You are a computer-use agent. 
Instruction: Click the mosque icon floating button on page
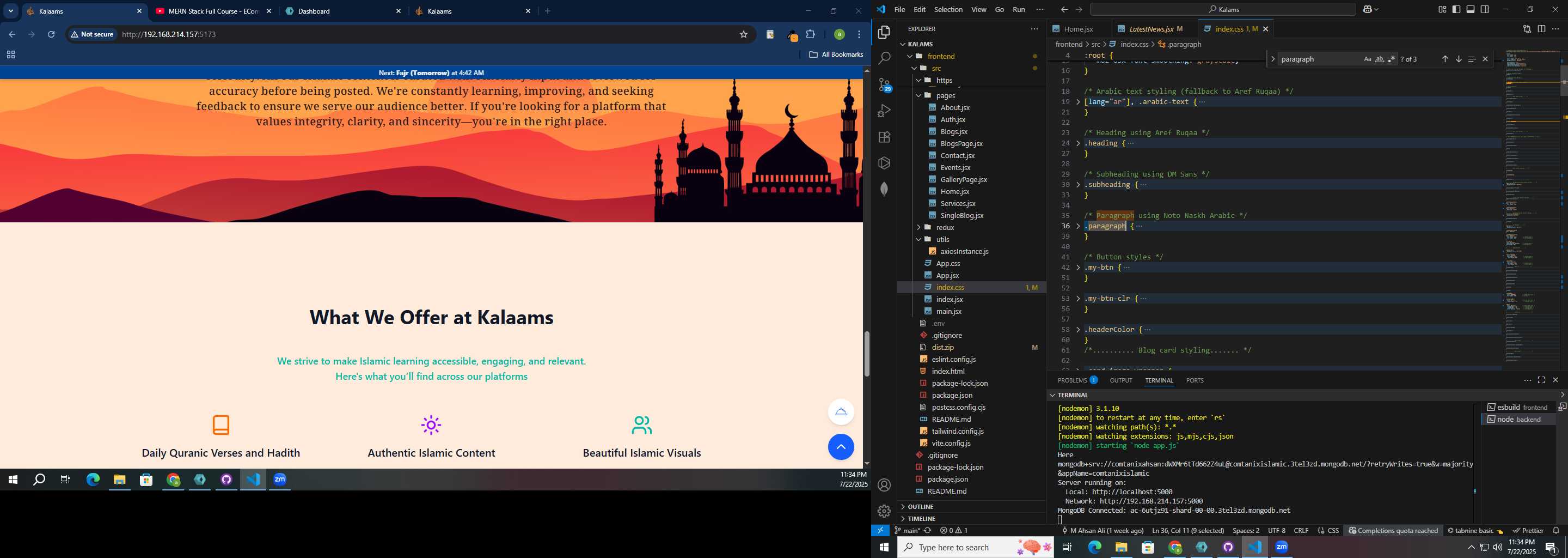click(841, 412)
